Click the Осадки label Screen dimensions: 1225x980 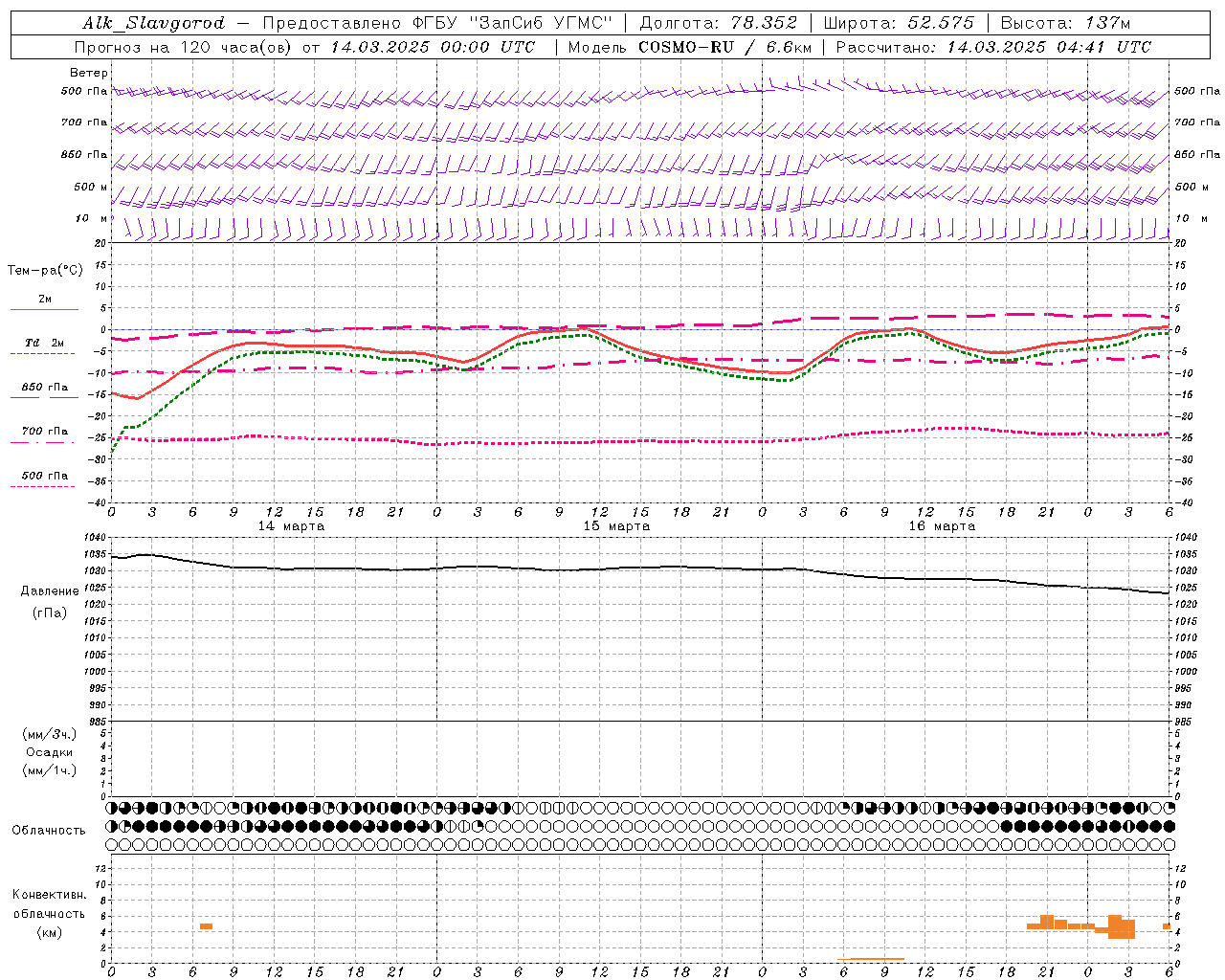pyautogui.click(x=49, y=752)
